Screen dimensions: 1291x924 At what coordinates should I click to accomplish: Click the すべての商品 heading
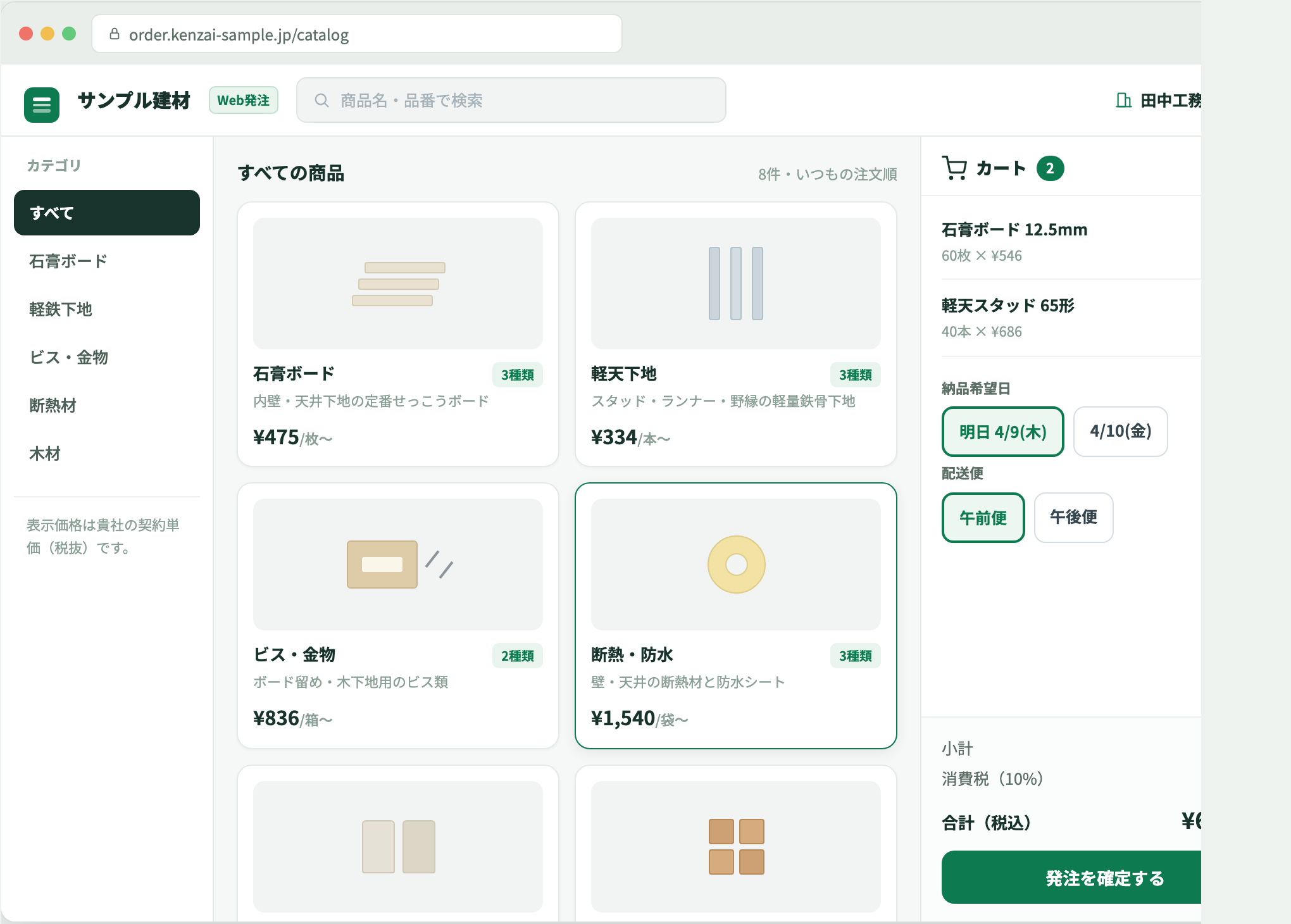click(x=291, y=173)
